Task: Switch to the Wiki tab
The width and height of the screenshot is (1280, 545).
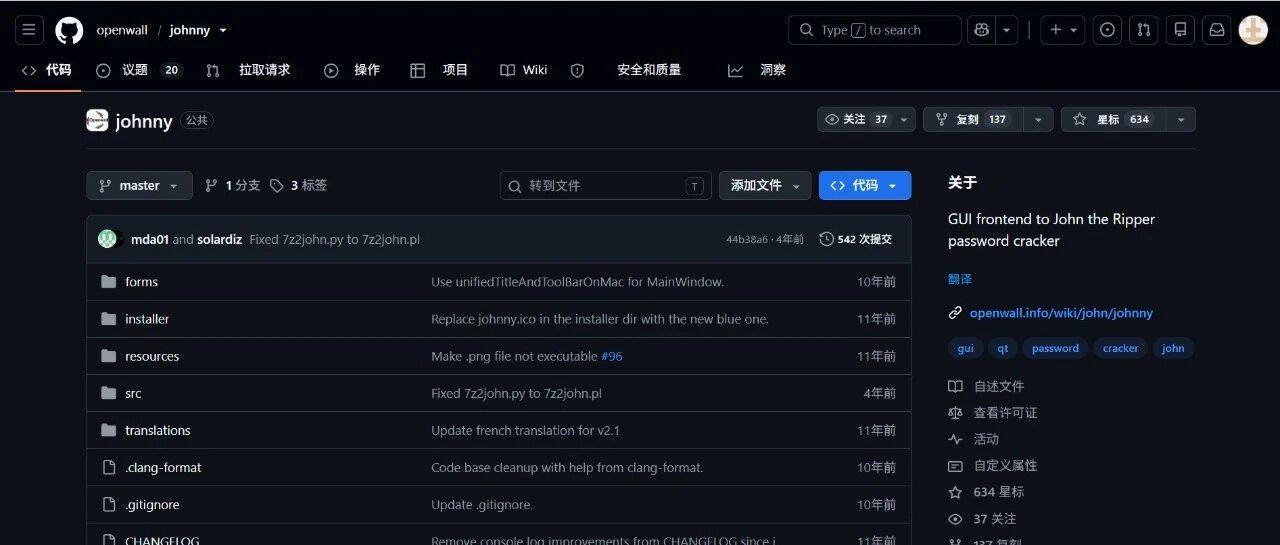Action: [x=523, y=70]
